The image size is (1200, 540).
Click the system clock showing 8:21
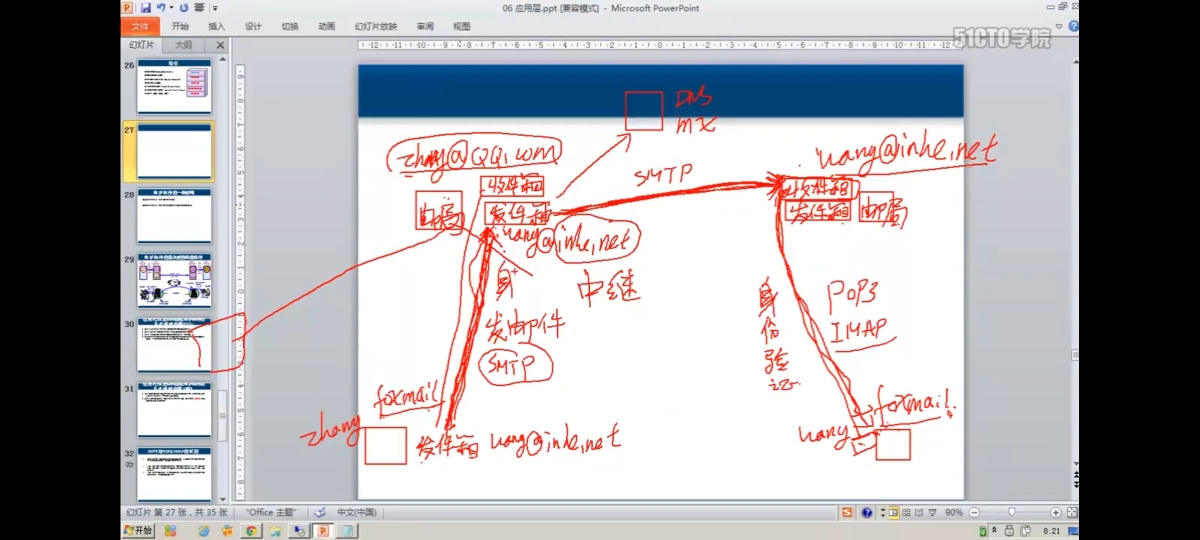(1051, 531)
